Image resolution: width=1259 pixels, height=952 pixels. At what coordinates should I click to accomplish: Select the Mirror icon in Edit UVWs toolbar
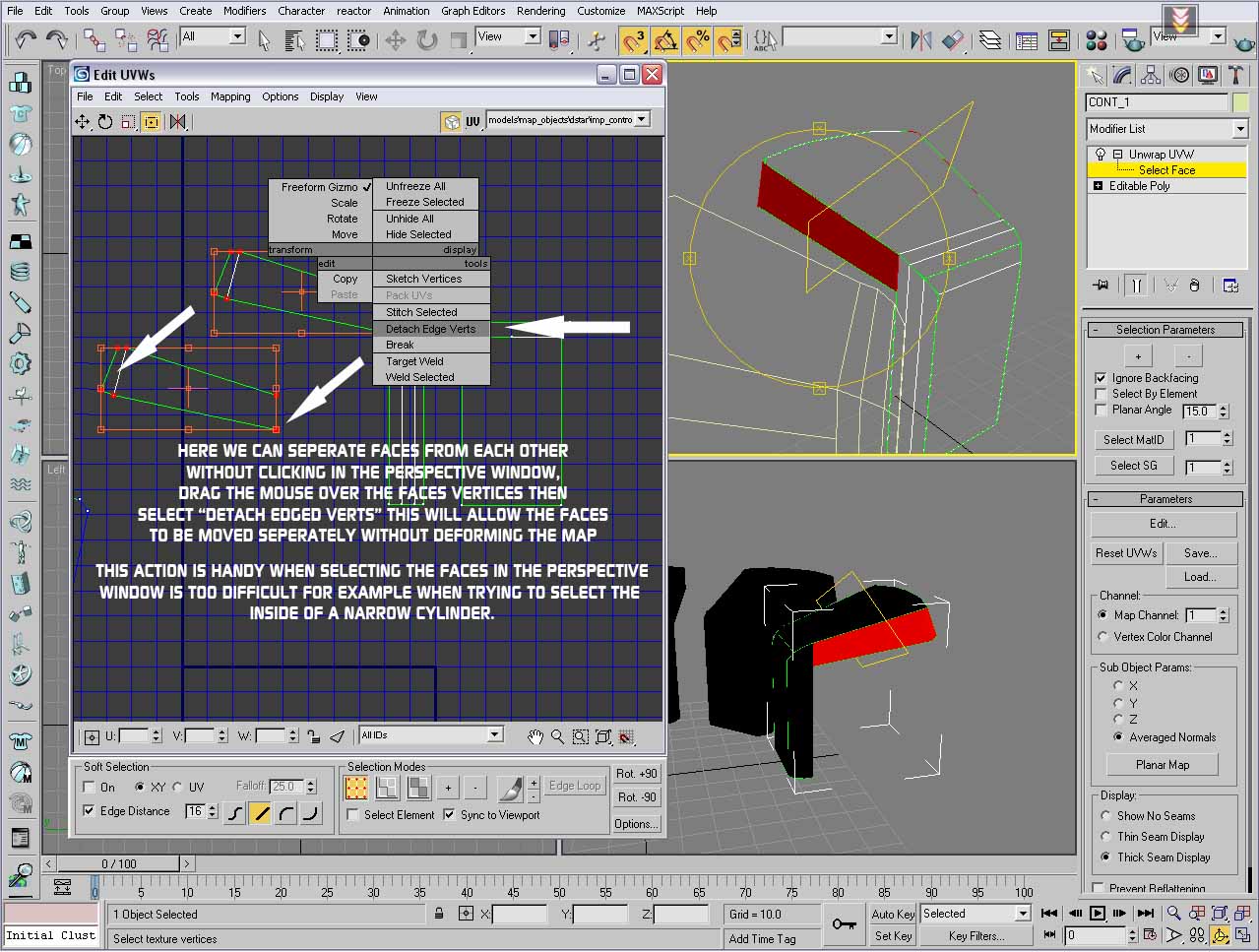(178, 122)
